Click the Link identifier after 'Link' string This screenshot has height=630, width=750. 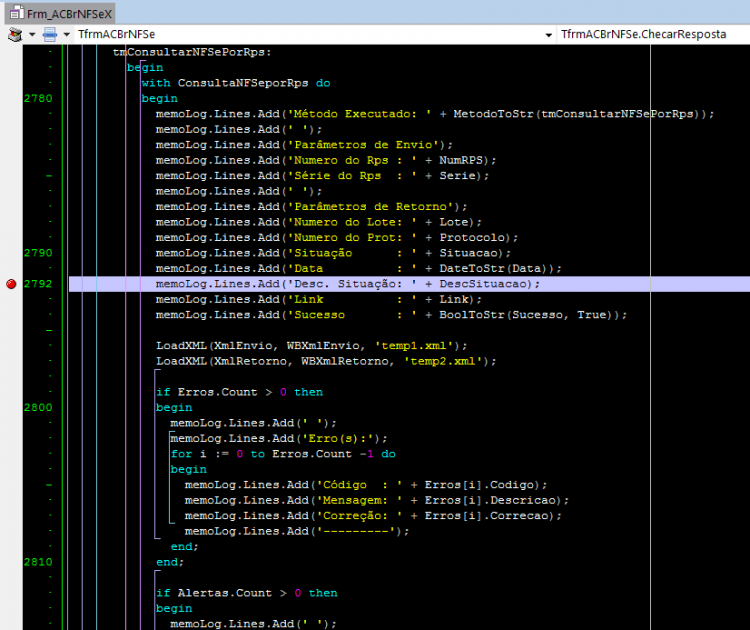click(453, 299)
